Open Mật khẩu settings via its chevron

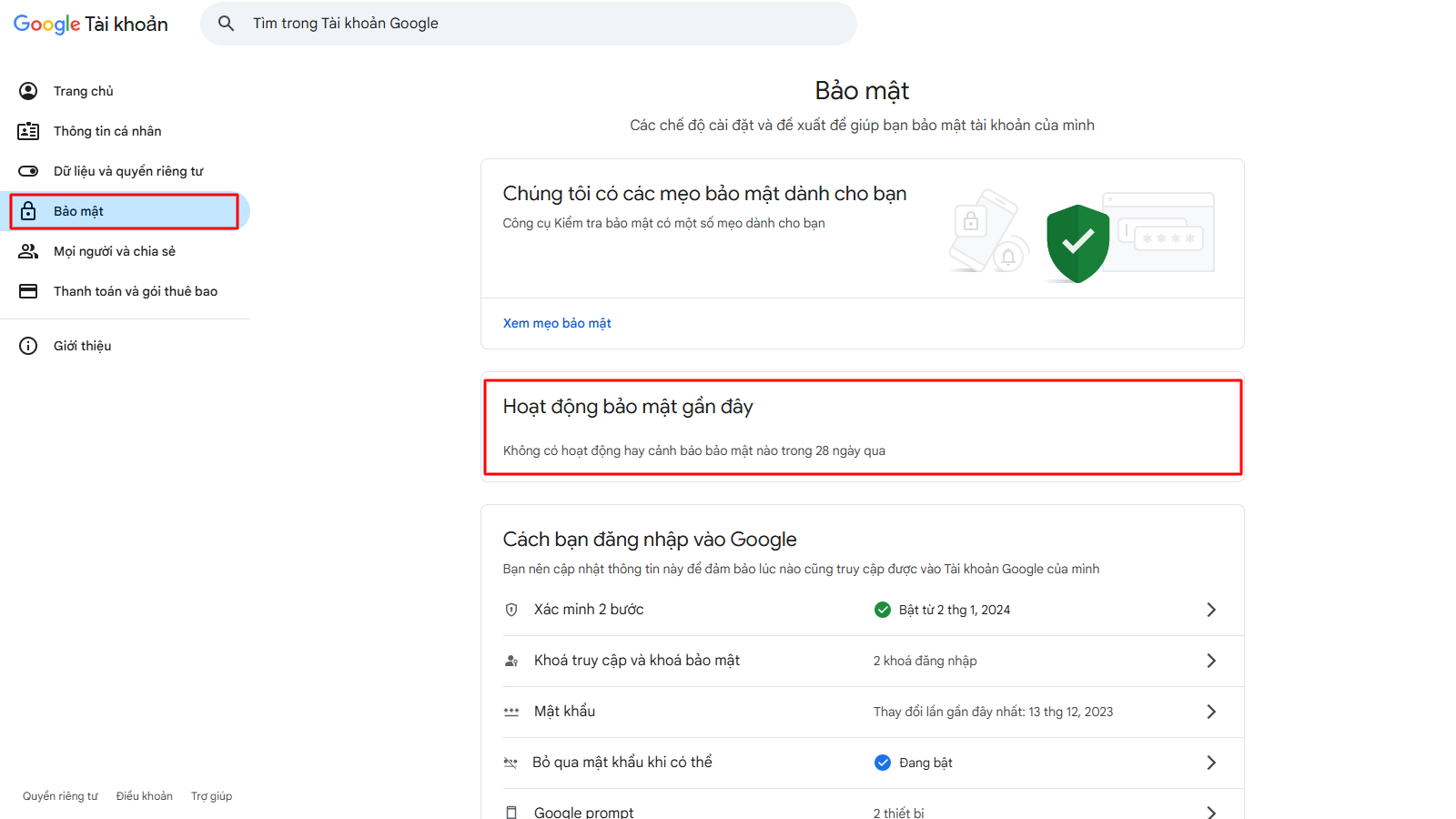point(1211,711)
